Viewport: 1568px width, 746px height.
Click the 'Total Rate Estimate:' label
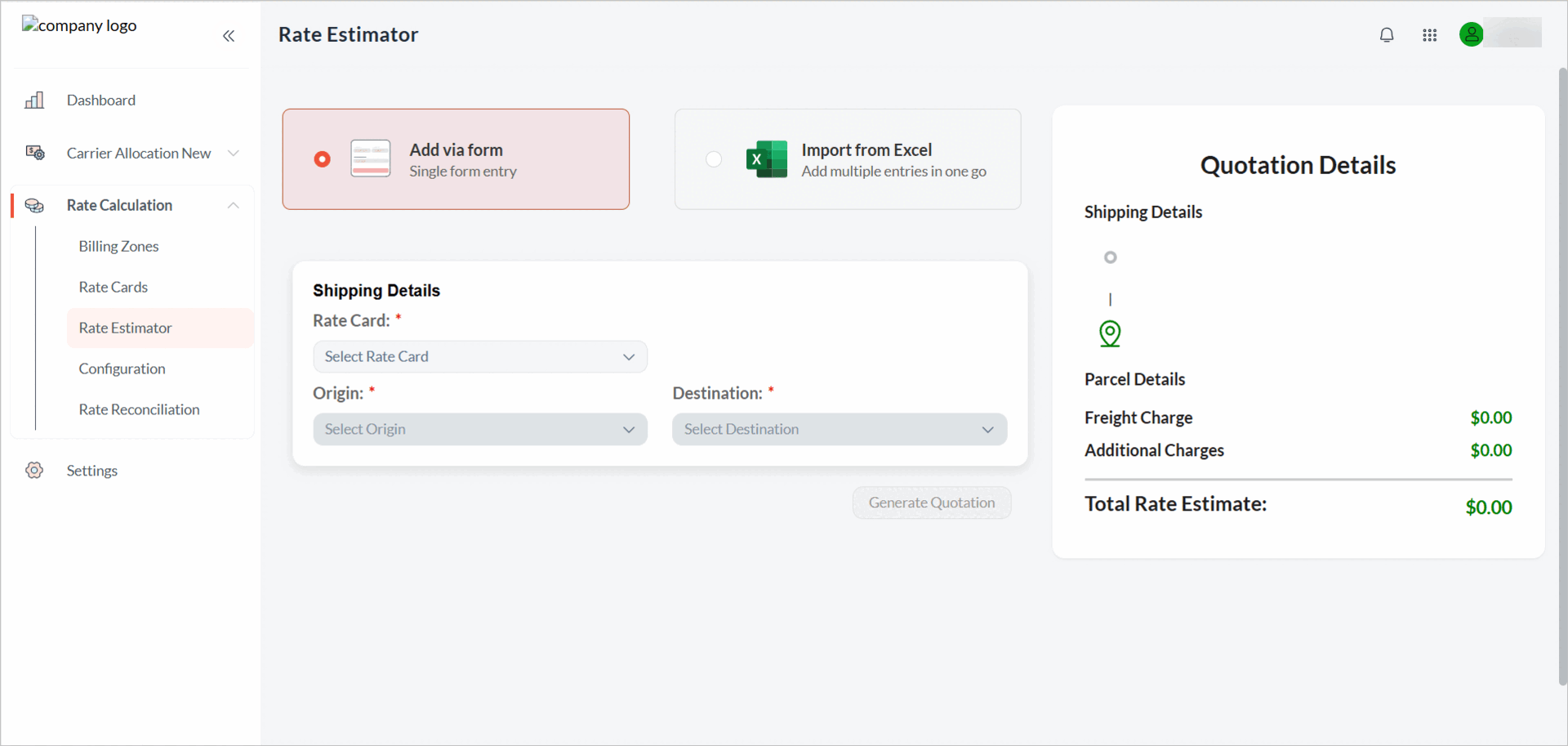pyautogui.click(x=1175, y=503)
